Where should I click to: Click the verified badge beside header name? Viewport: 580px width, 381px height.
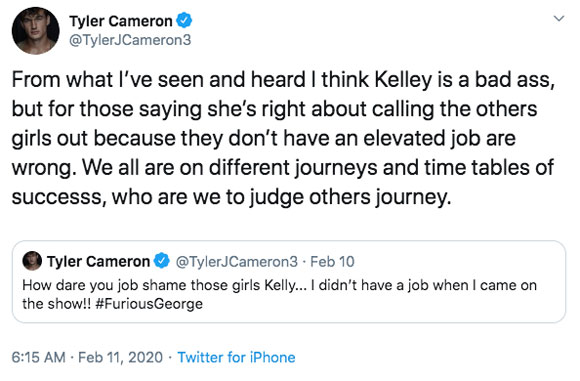coord(184,20)
